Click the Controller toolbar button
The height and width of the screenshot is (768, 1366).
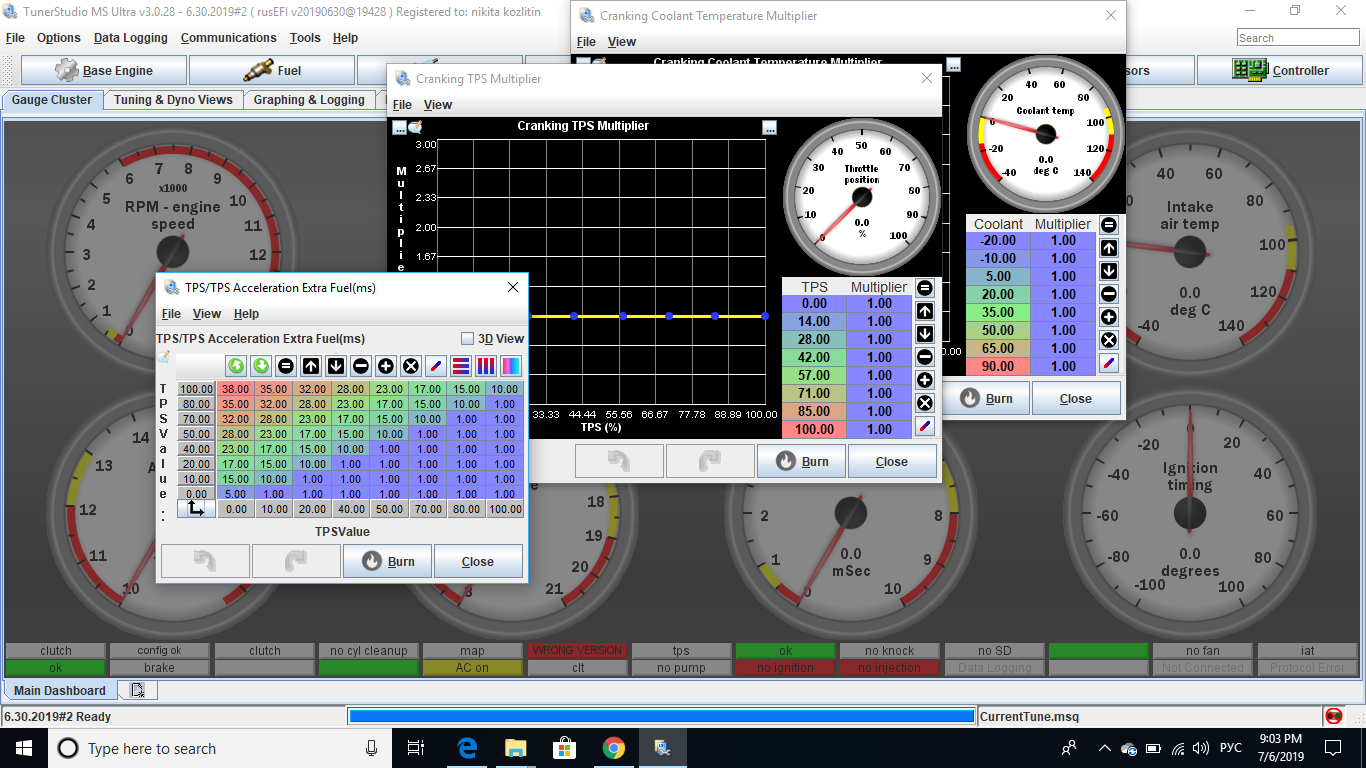[x=1281, y=71]
